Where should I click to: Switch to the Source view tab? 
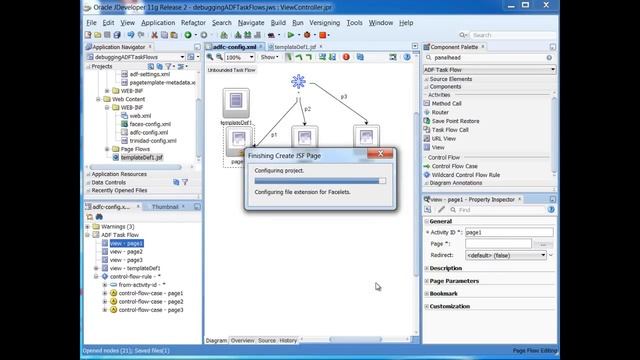point(267,340)
